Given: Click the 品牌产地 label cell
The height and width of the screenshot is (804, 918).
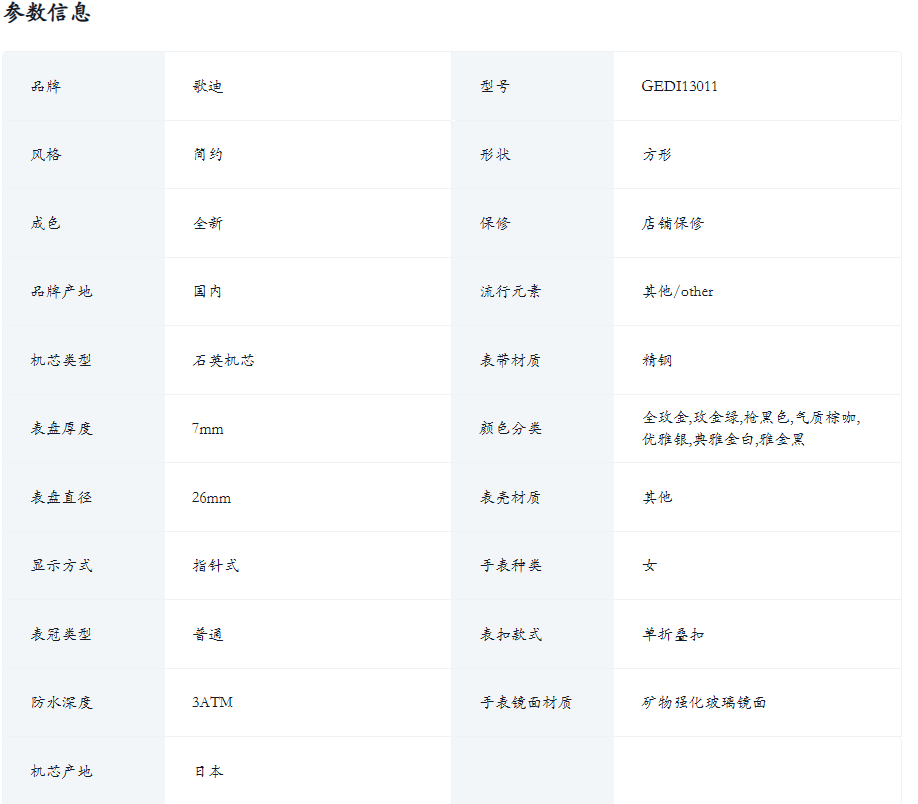Looking at the screenshot, I should click(x=61, y=292).
